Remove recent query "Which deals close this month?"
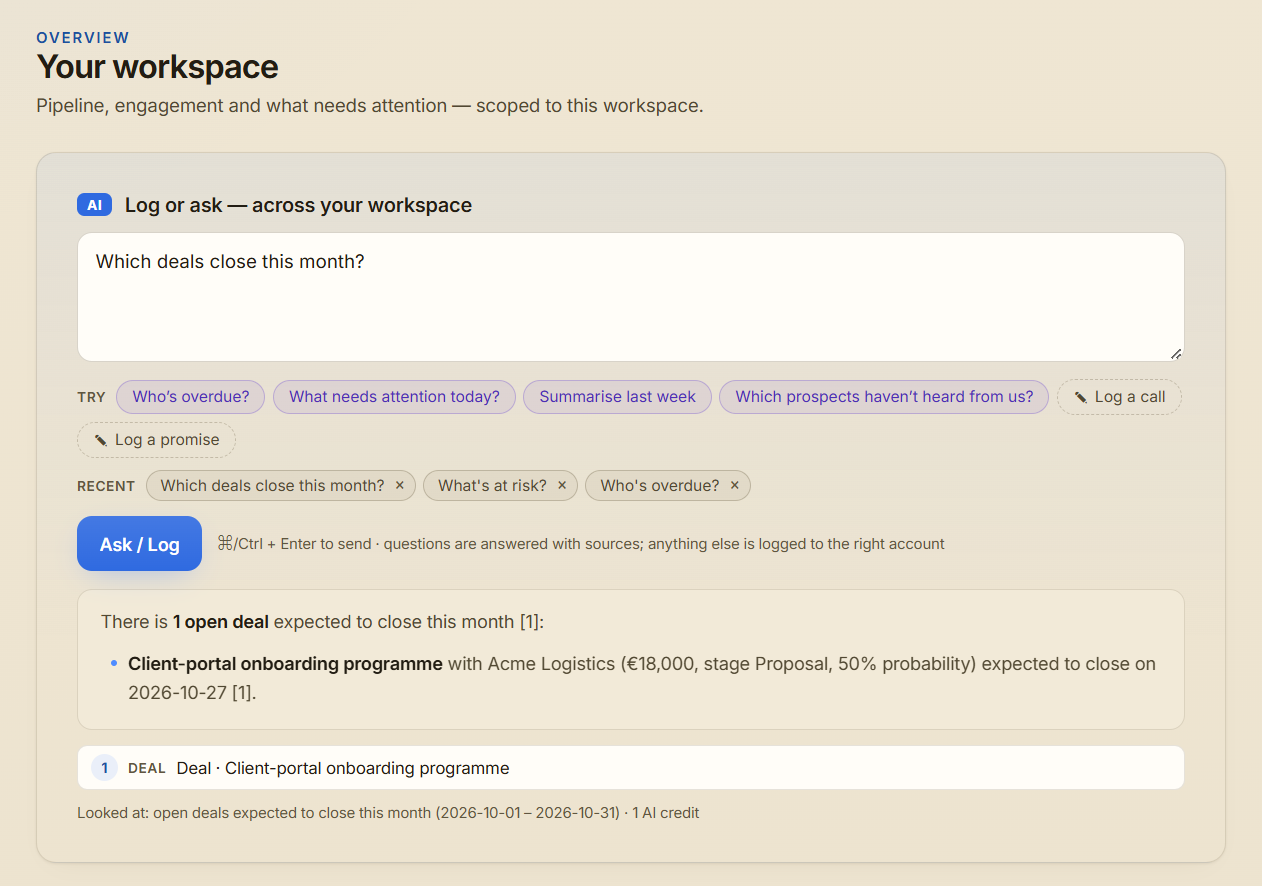The image size is (1262, 886). 400,486
